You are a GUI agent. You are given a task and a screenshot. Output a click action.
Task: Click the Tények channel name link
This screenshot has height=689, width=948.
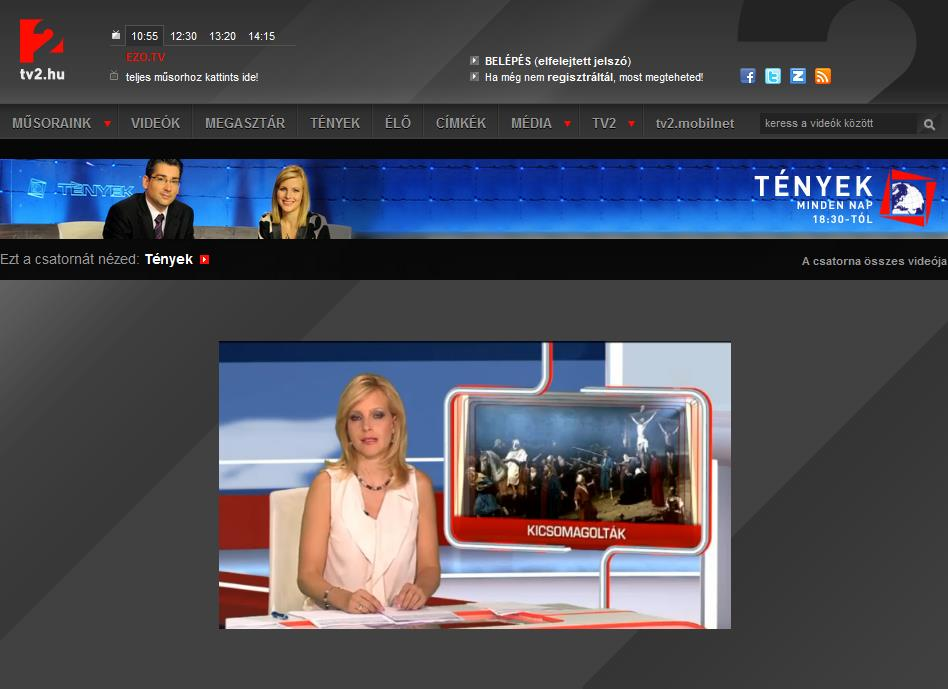pos(169,259)
